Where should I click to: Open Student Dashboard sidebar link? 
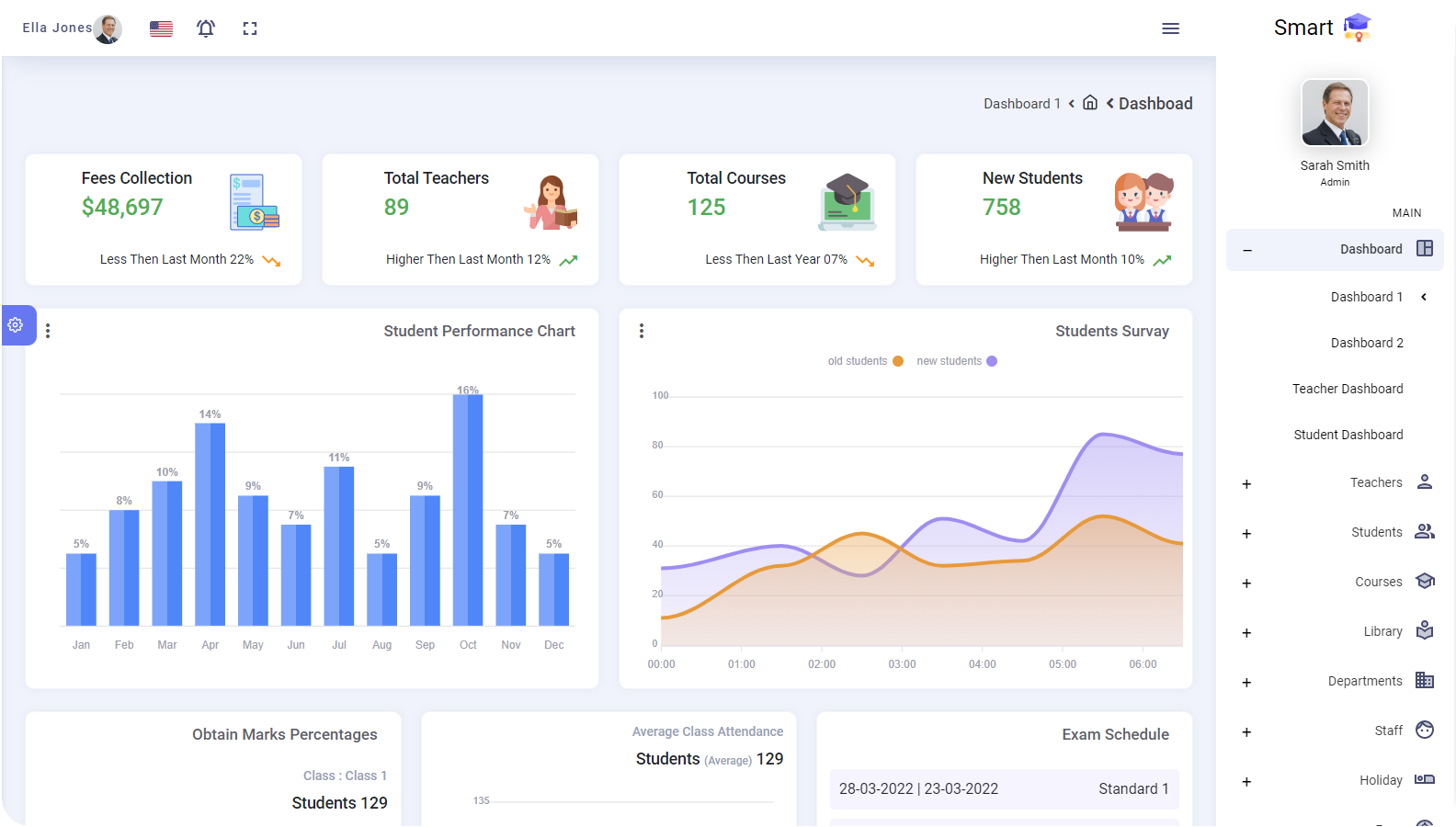(x=1348, y=435)
